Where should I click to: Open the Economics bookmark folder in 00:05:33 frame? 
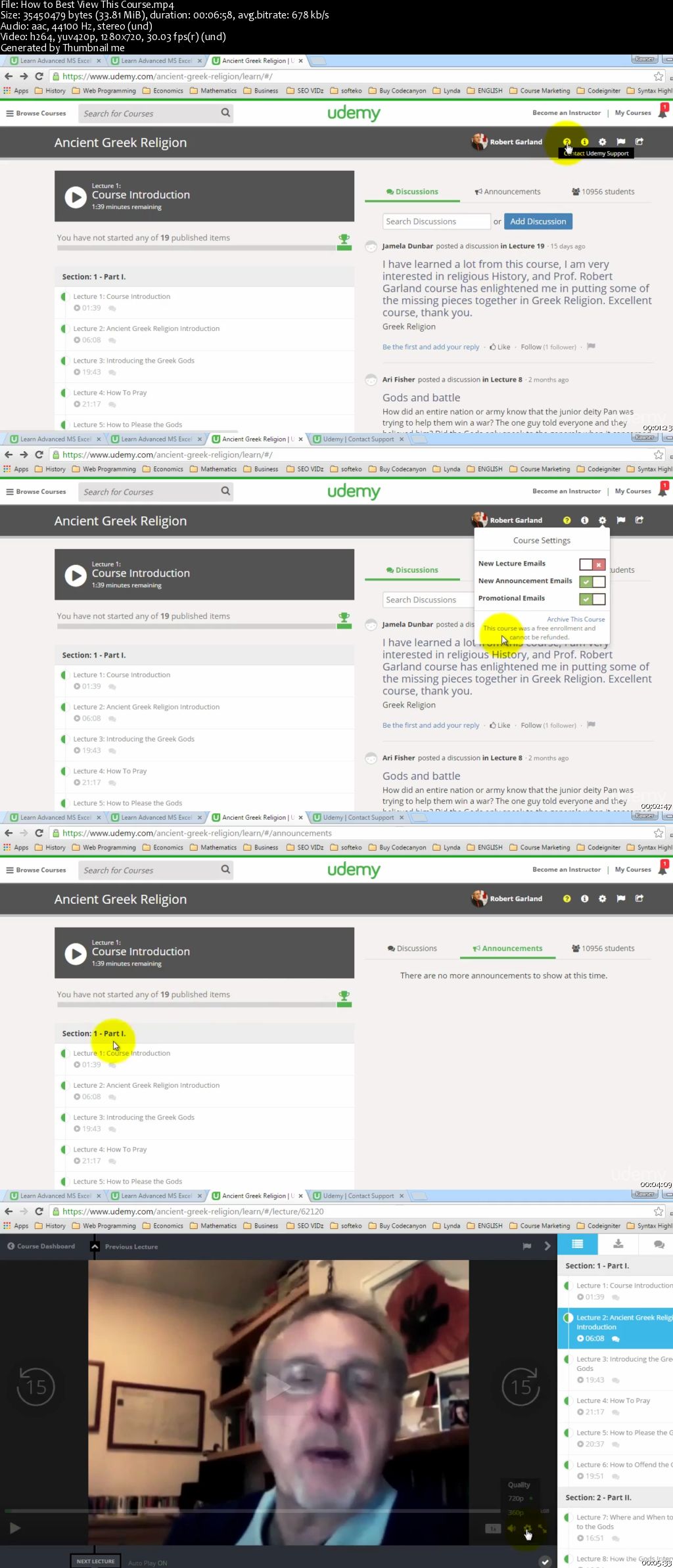click(x=163, y=1226)
